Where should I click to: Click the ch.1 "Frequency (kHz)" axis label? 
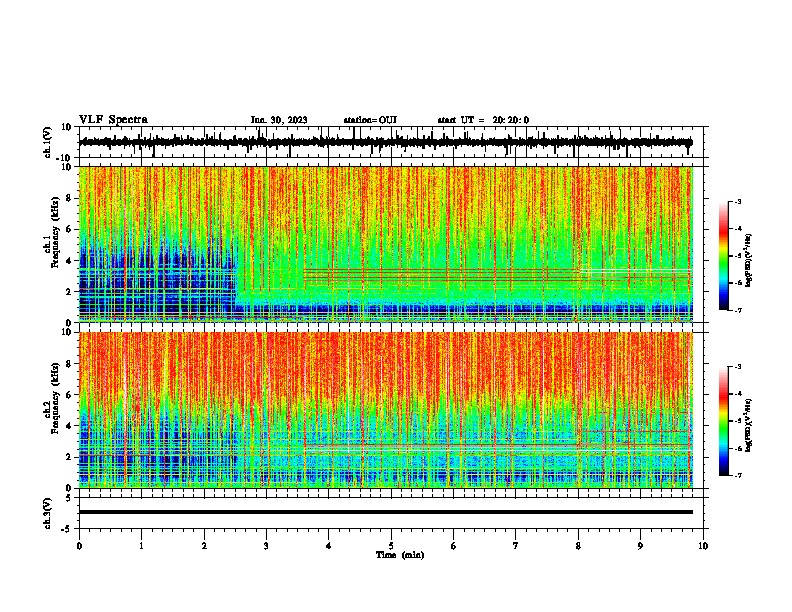[x=55, y=233]
